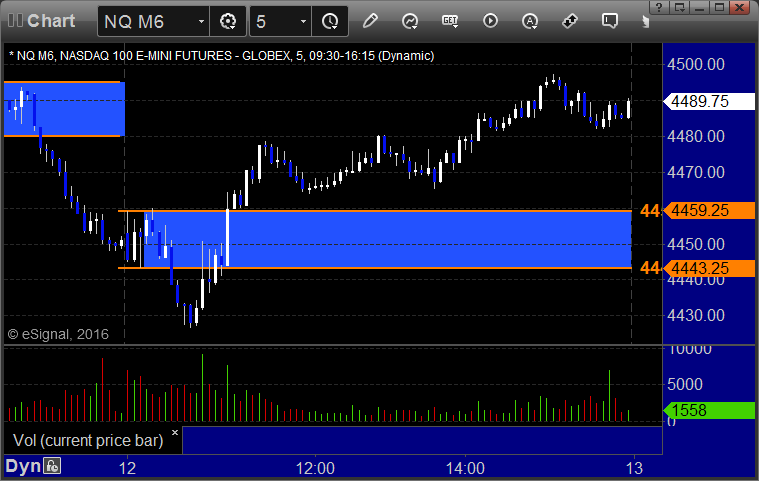The height and width of the screenshot is (481, 759).
Task: Click the Dyn scaling button
Action: 23,466
